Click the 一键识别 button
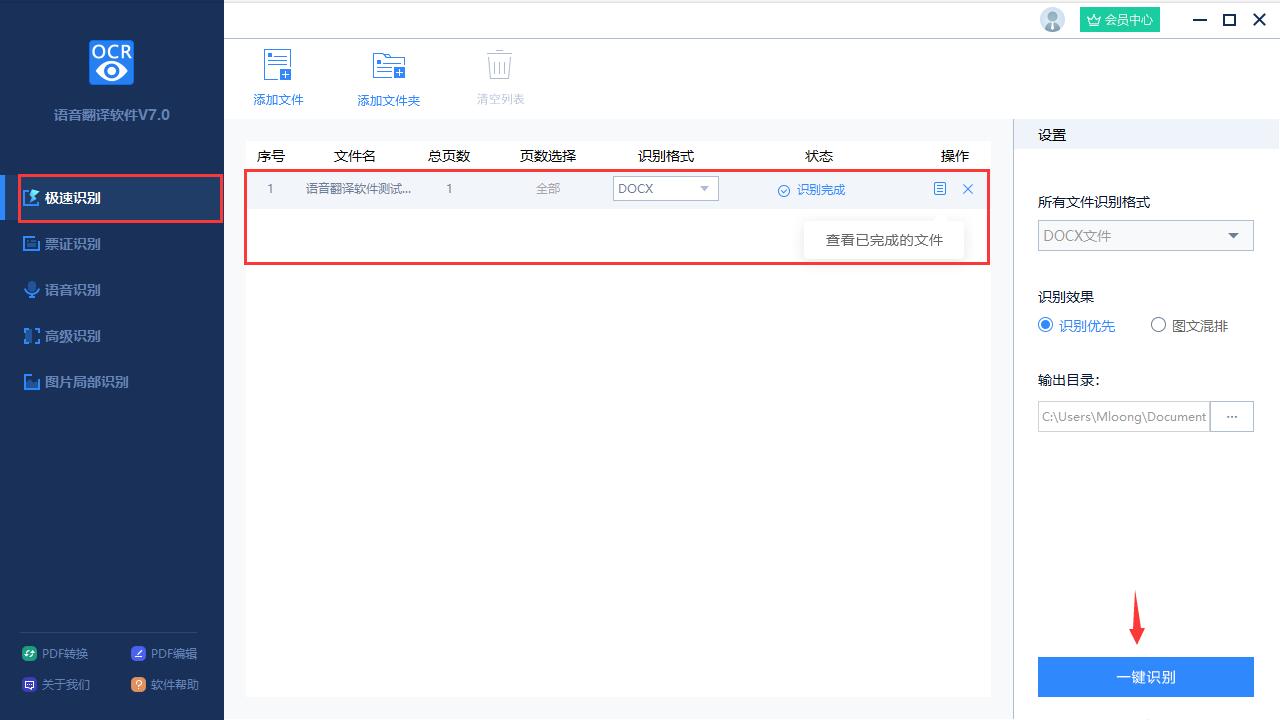The image size is (1280, 720). [1145, 676]
